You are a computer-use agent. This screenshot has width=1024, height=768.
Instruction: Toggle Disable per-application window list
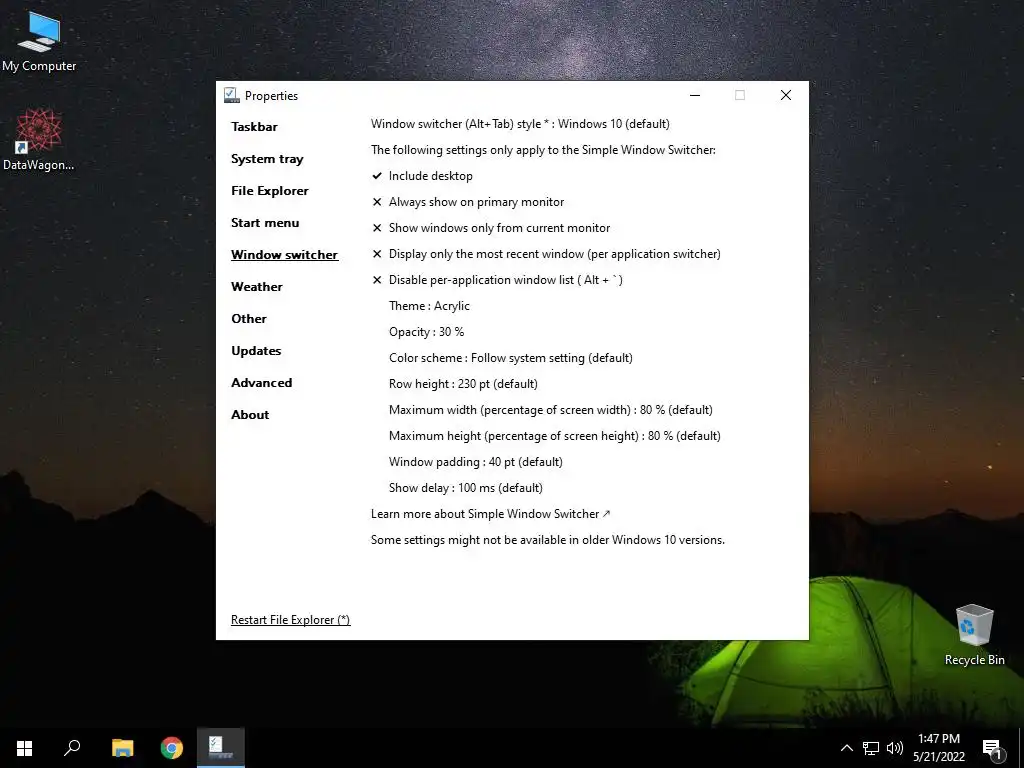pyautogui.click(x=498, y=280)
